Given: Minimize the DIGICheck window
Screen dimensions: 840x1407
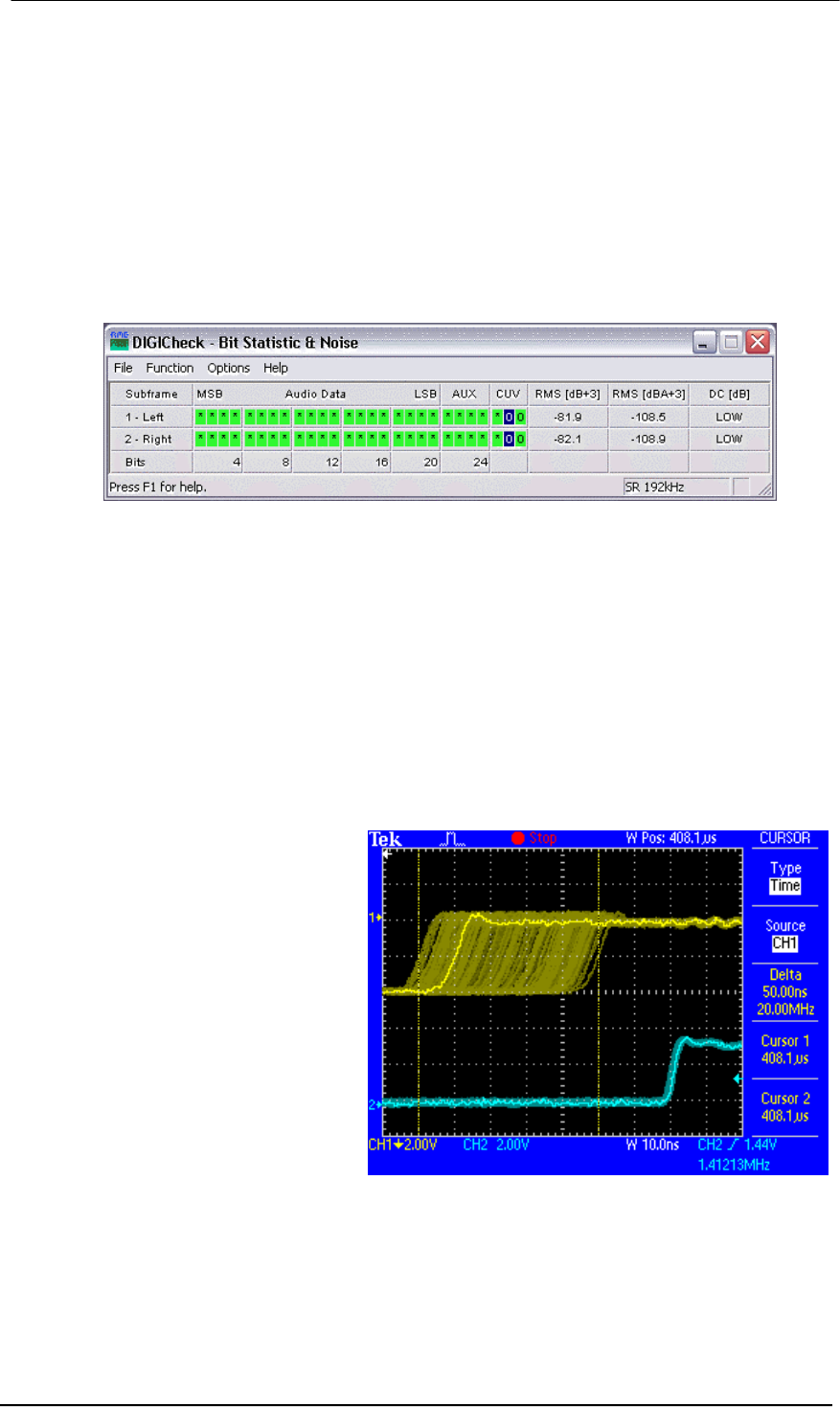Looking at the screenshot, I should [706, 342].
